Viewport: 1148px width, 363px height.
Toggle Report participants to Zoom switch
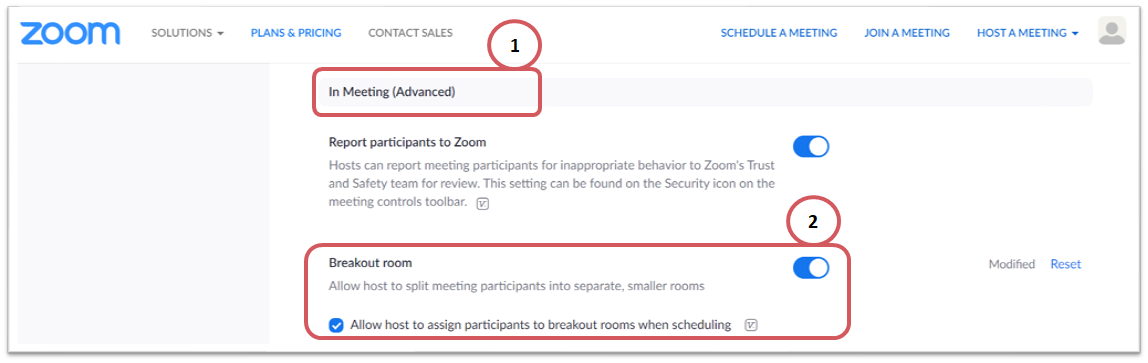coord(811,146)
